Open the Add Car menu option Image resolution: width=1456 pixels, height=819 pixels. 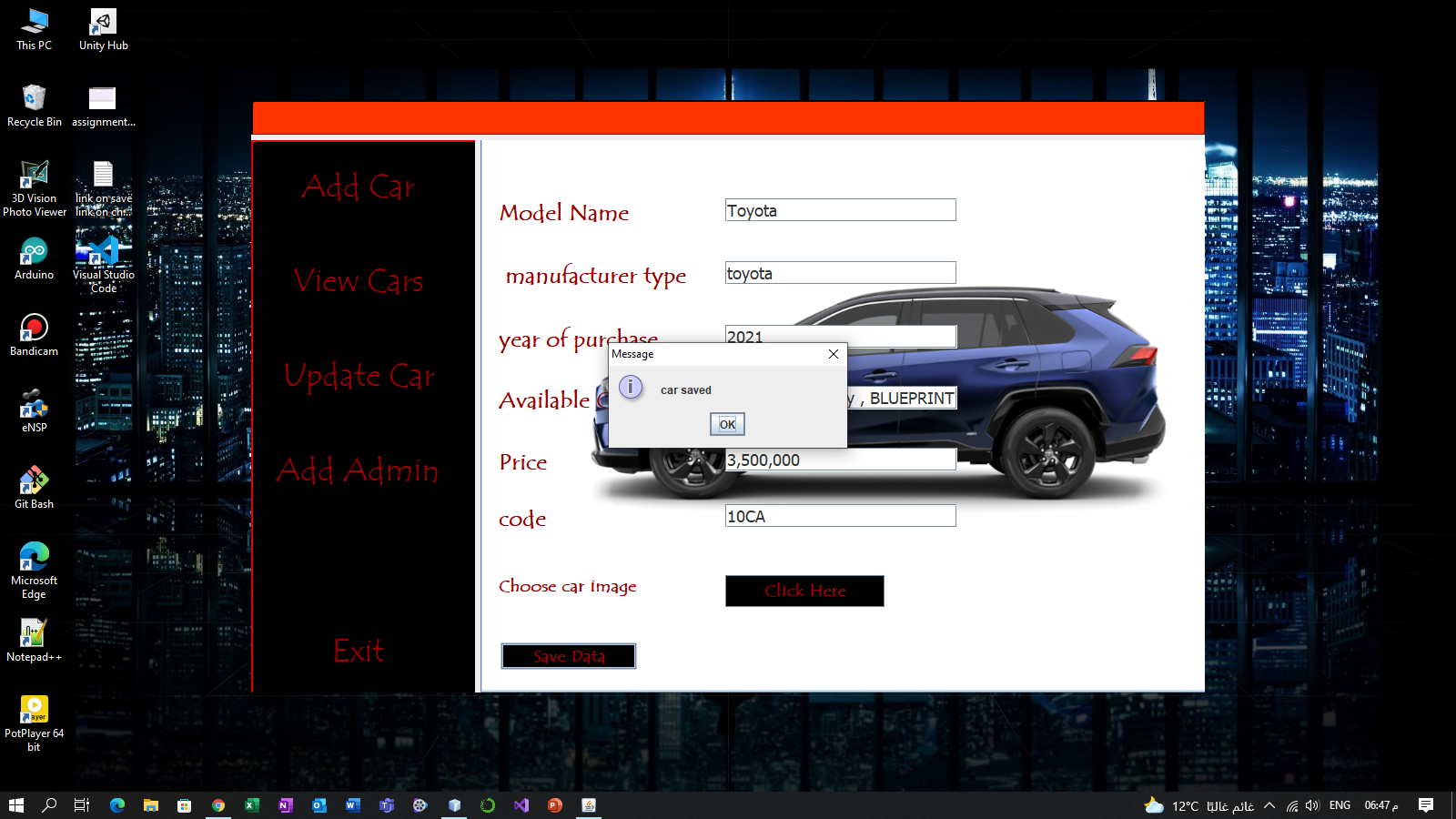pyautogui.click(x=359, y=187)
